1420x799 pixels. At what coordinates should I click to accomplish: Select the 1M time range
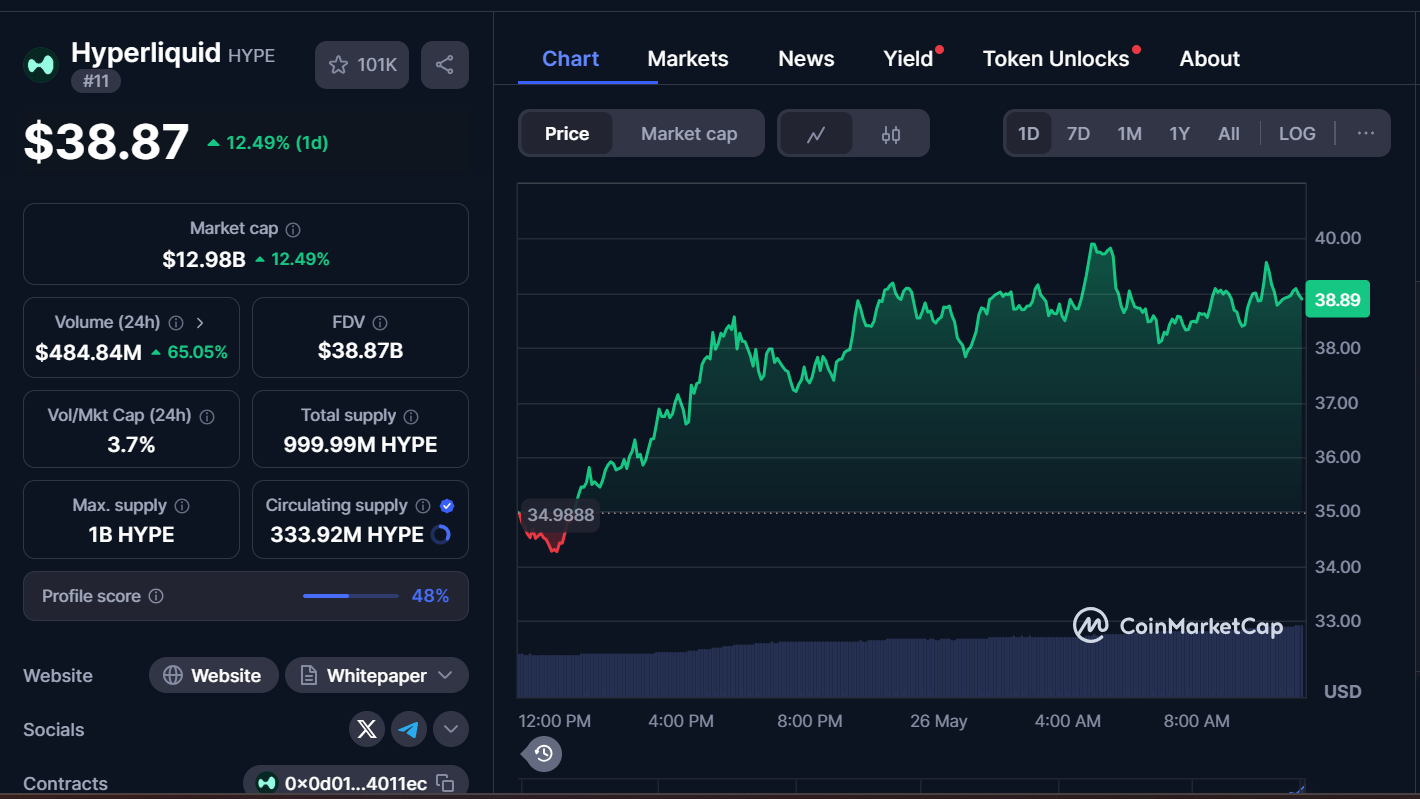coord(1129,134)
